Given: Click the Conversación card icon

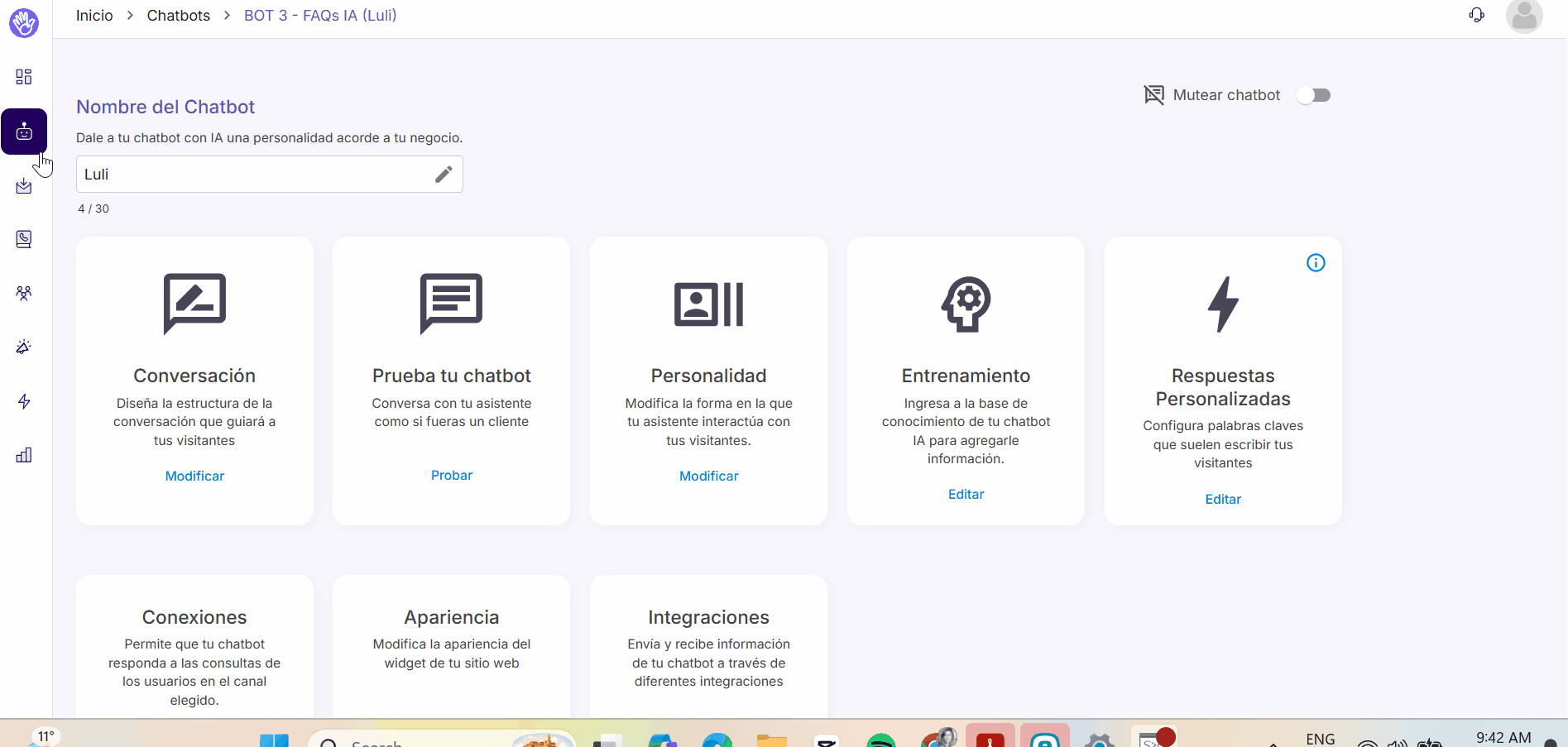Looking at the screenshot, I should coord(194,304).
